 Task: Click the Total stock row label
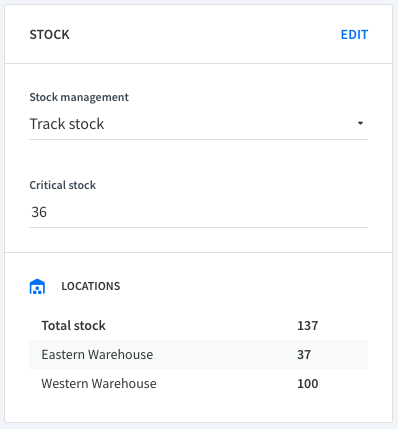click(x=73, y=326)
